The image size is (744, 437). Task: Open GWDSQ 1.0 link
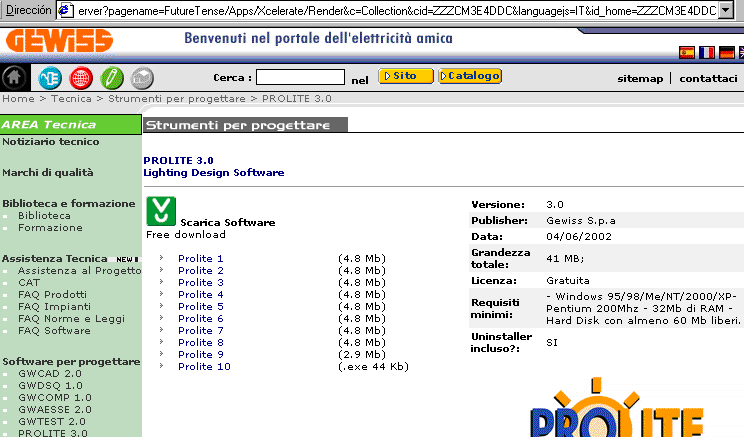pyautogui.click(x=50, y=386)
